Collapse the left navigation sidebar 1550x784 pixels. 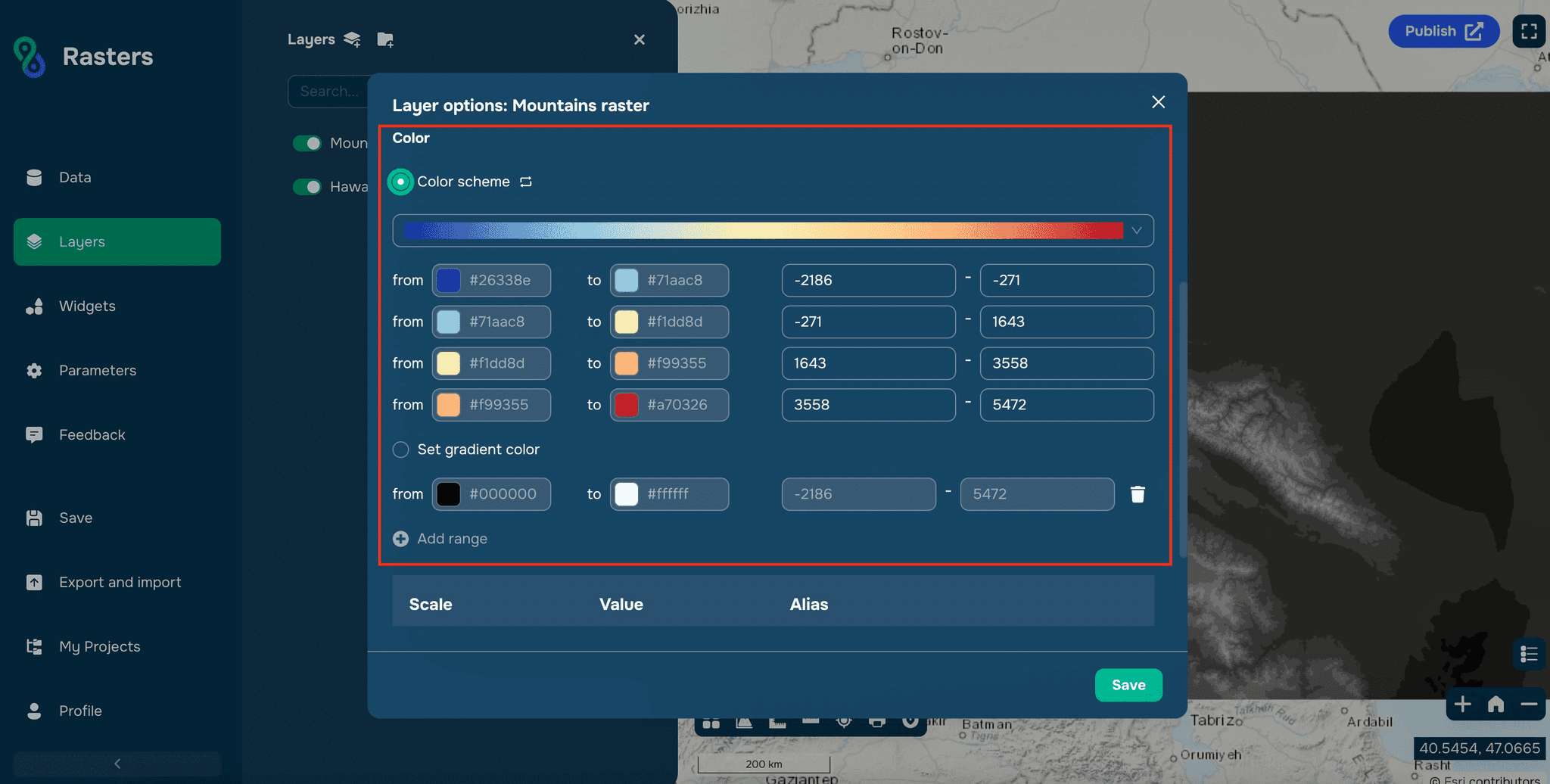(117, 764)
